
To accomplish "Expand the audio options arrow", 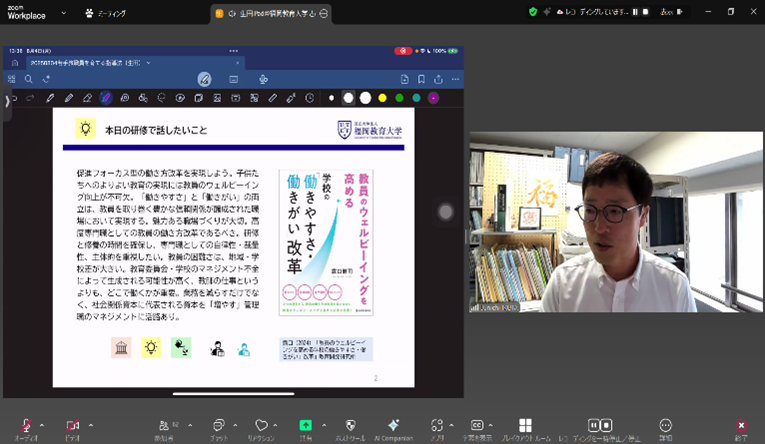I will coord(42,425).
